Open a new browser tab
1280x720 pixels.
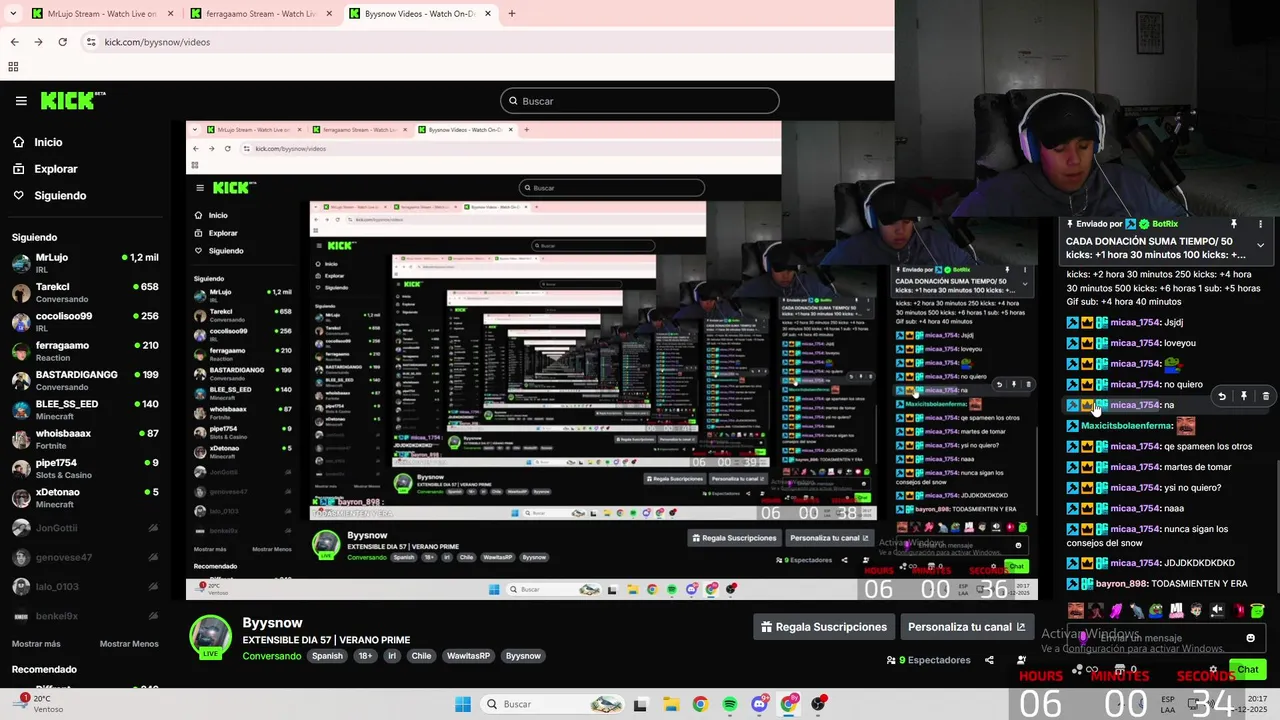pyautogui.click(x=511, y=14)
